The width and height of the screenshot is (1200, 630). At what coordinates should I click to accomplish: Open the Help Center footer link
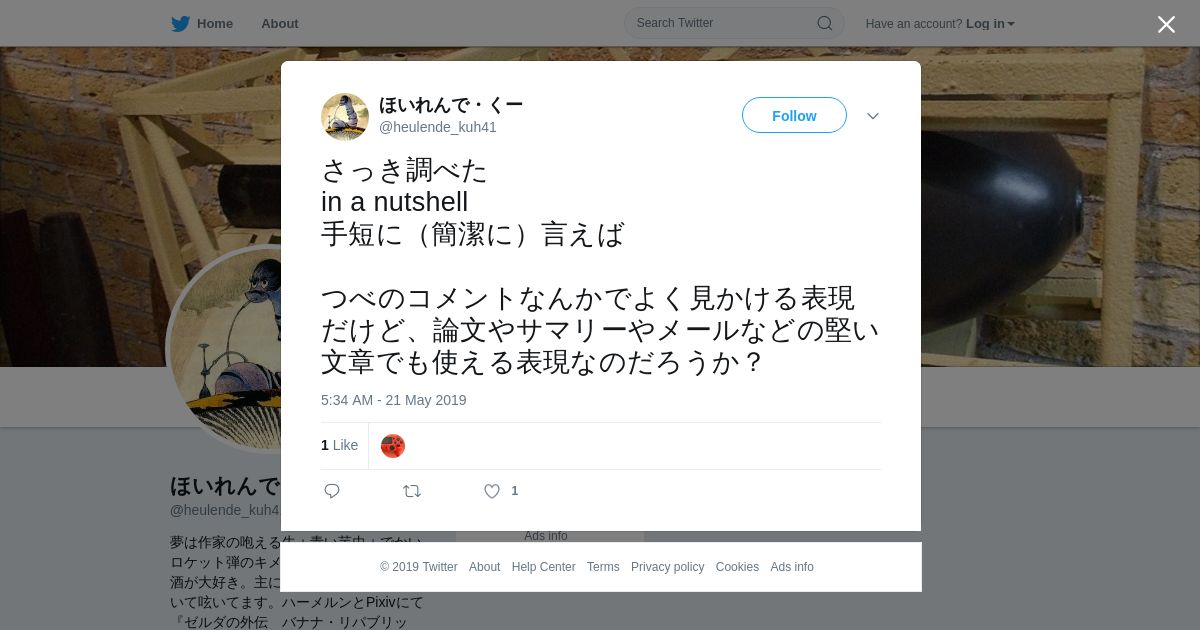[543, 567]
